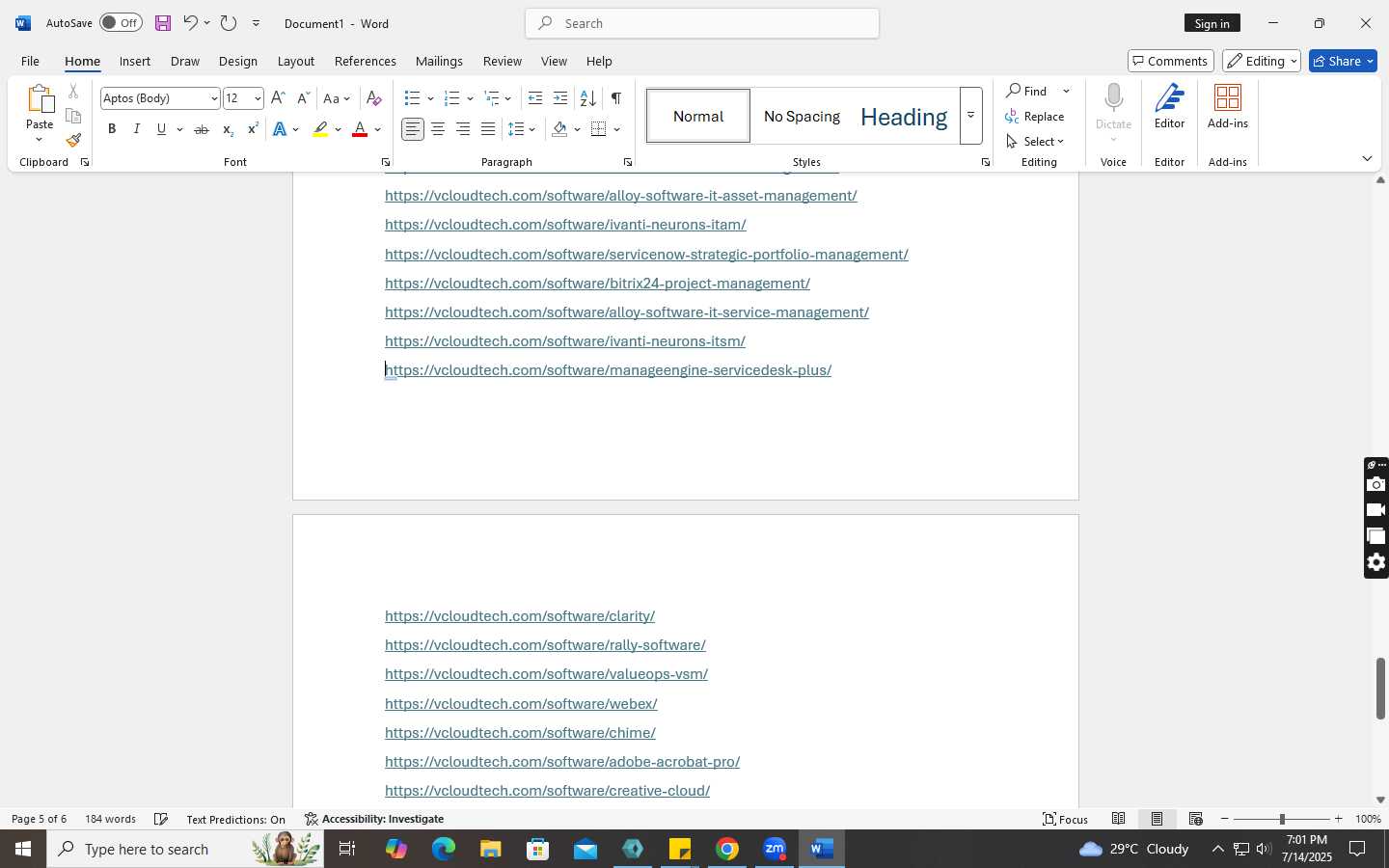Image resolution: width=1389 pixels, height=868 pixels.
Task: Select the Cut scissors icon
Action: pos(73,92)
